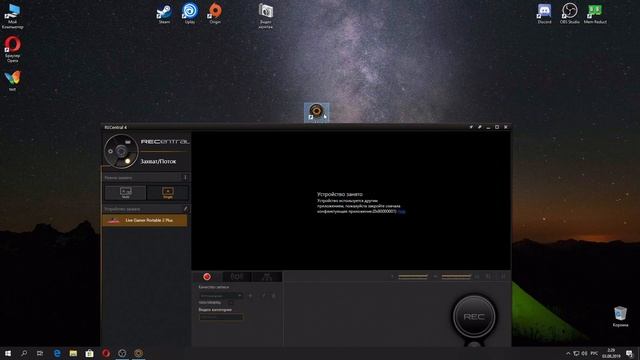Open Opera from the taskbar

pyautogui.click(x=106, y=353)
